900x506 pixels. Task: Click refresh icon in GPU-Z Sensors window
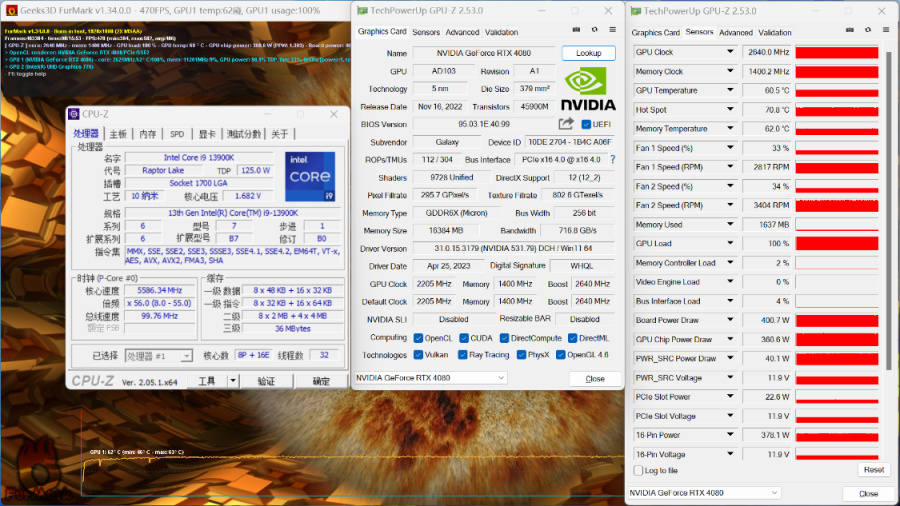868,30
